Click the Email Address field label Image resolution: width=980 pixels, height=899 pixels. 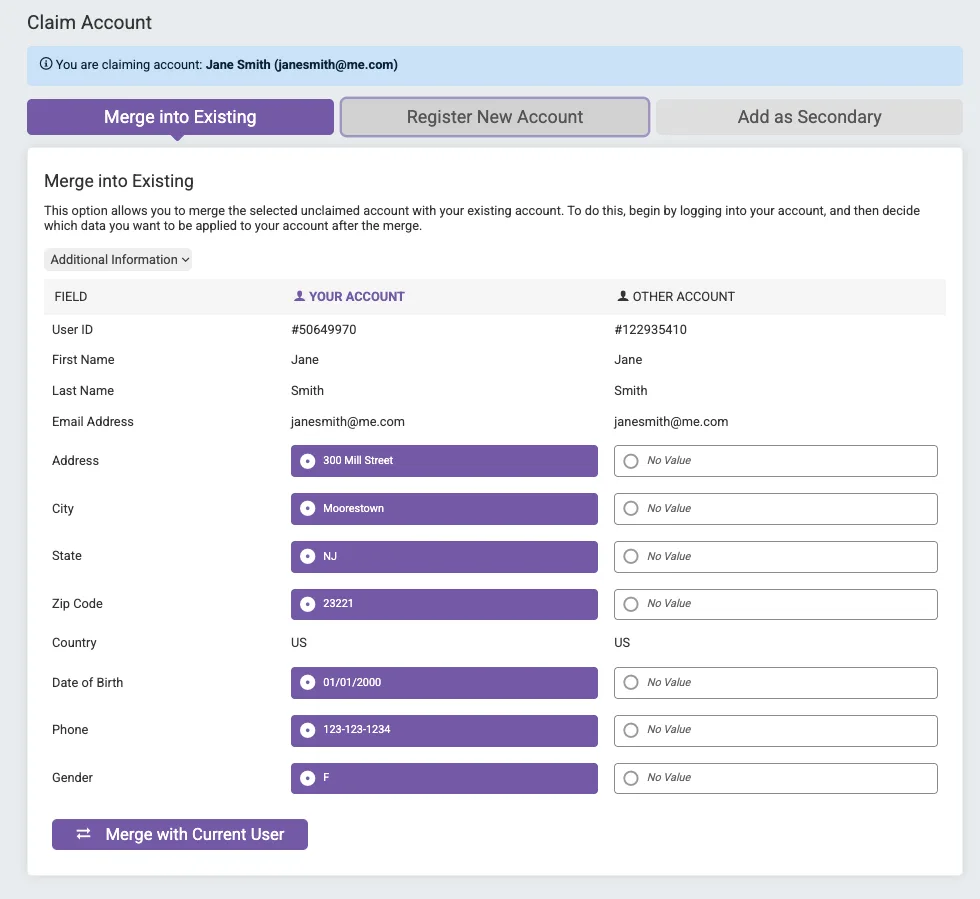click(x=92, y=421)
